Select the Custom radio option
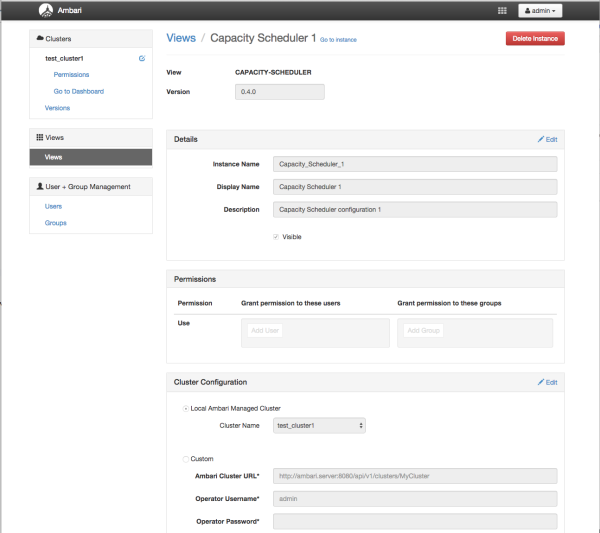 [x=186, y=459]
